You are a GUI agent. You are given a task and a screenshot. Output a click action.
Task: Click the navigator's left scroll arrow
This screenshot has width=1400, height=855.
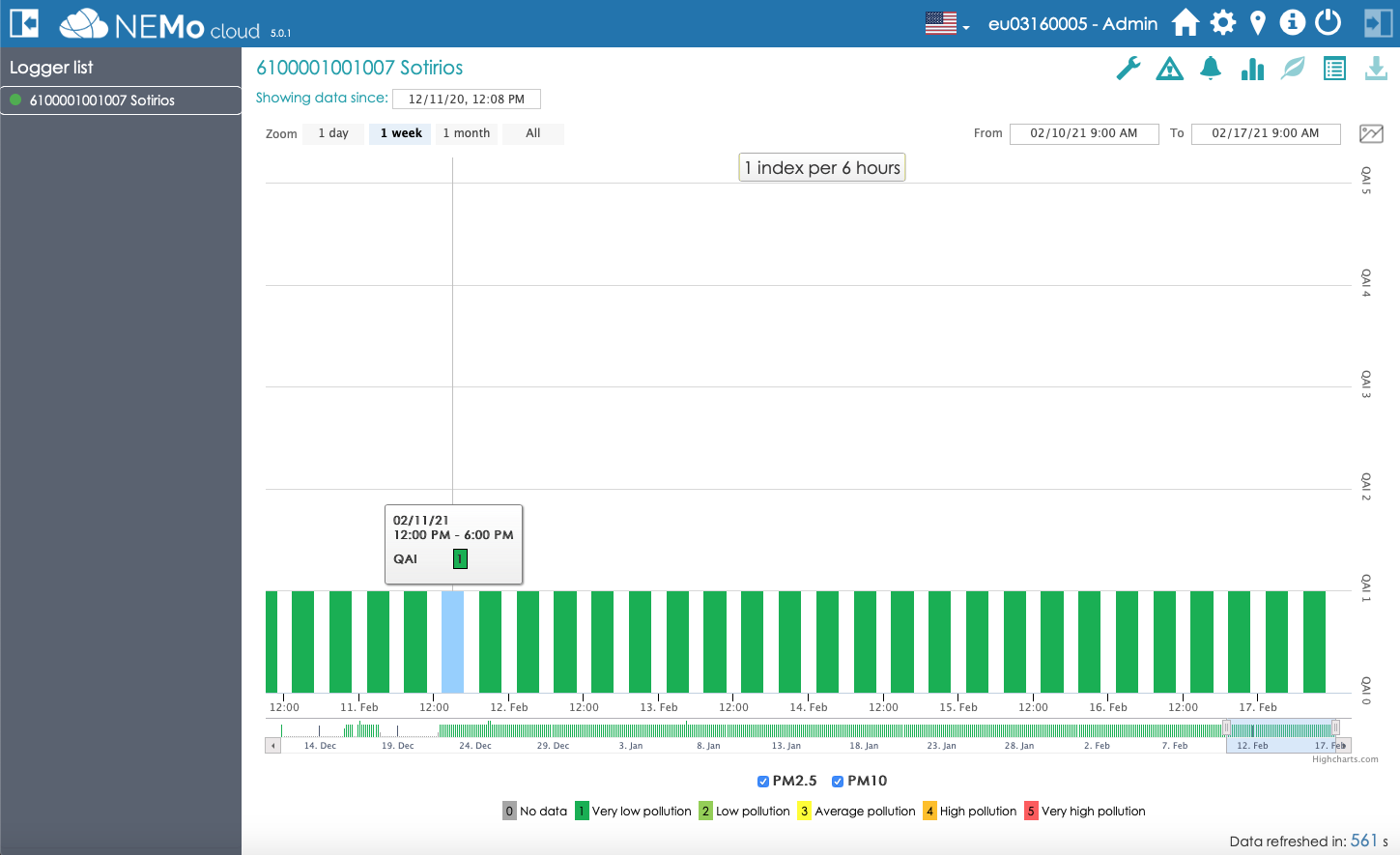pyautogui.click(x=273, y=746)
